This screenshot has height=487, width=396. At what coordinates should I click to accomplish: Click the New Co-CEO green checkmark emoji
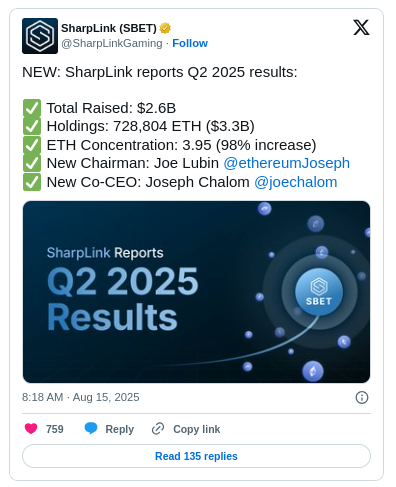coord(32,182)
